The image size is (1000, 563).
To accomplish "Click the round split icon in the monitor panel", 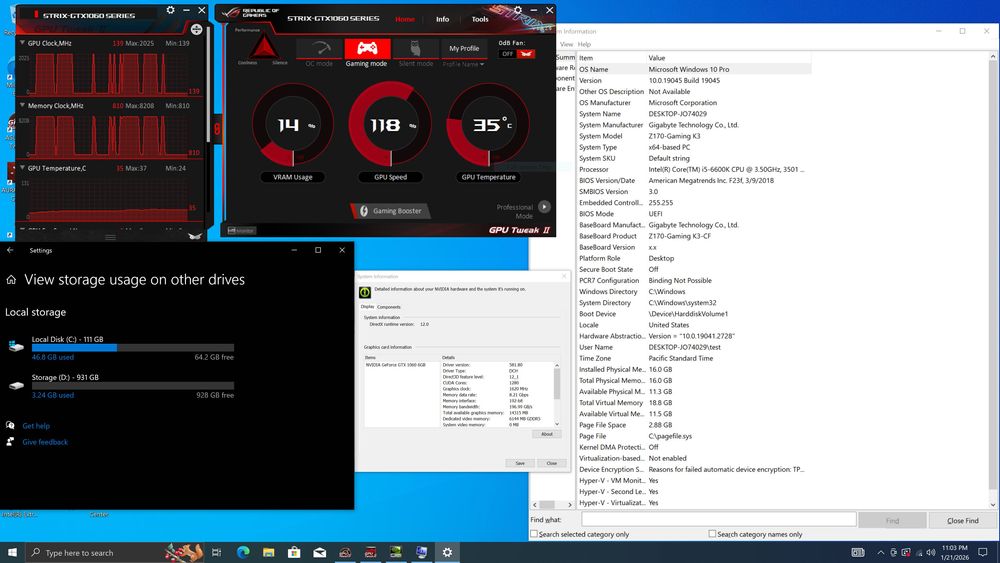I will (x=196, y=29).
